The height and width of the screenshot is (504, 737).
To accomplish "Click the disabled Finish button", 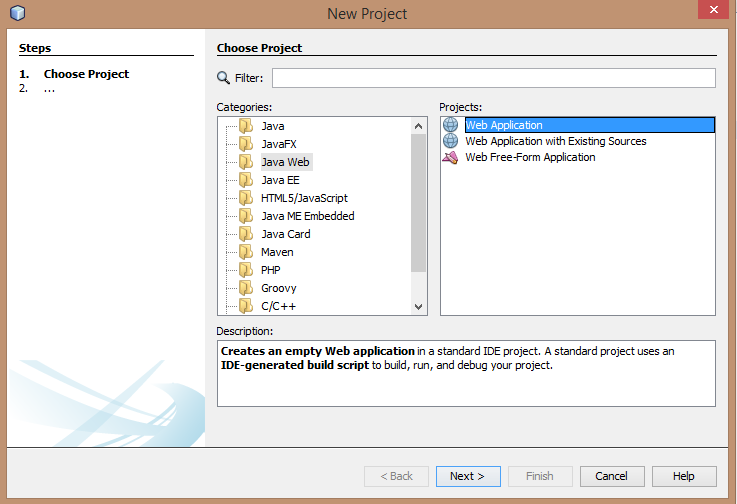I will [540, 476].
